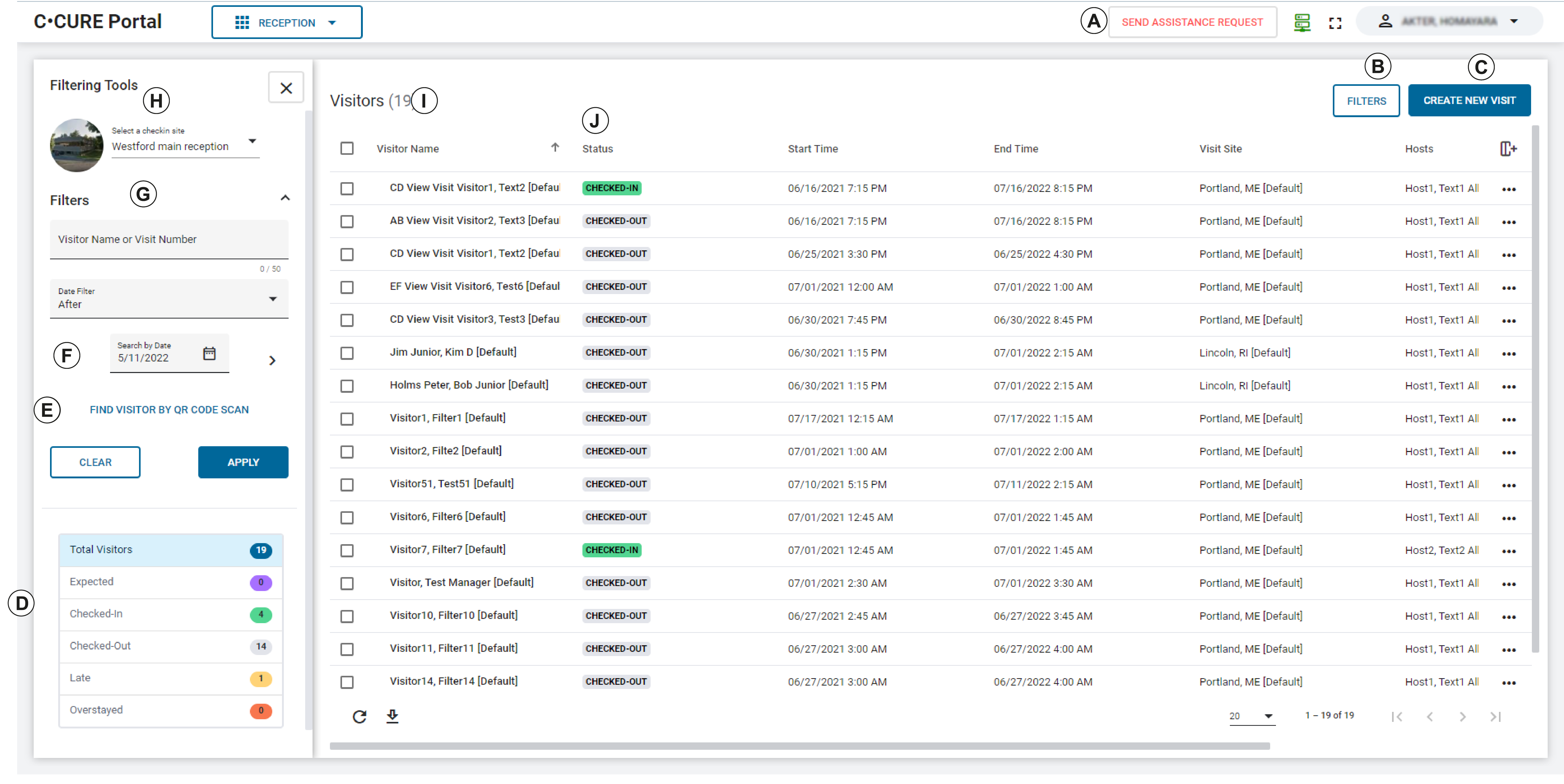The image size is (1564, 784).
Task: Click Find Visitor by QR Code Scan
Action: pyautogui.click(x=169, y=410)
